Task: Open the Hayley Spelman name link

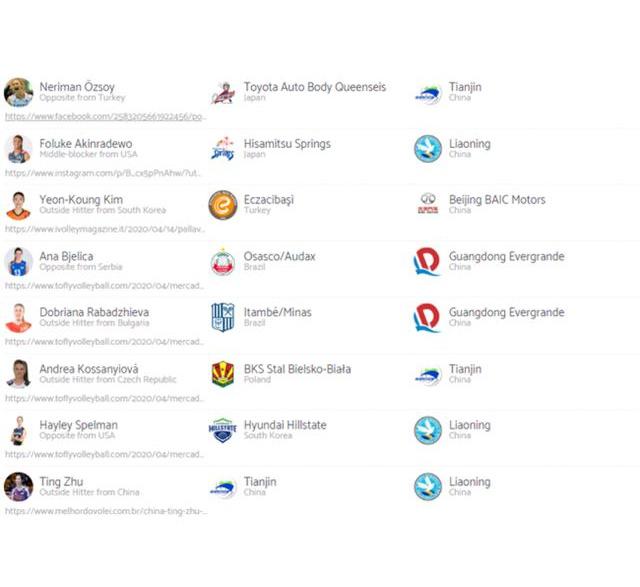Action: pyautogui.click(x=79, y=425)
